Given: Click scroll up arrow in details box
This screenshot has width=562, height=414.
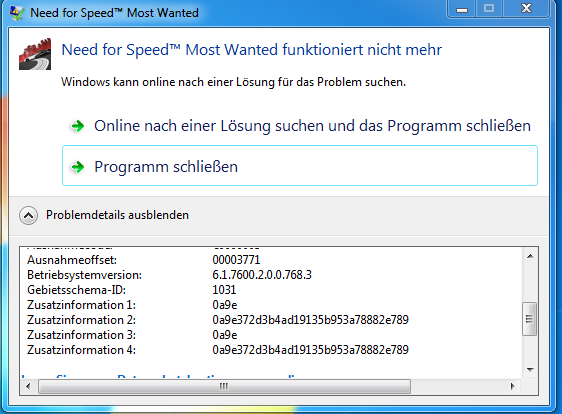Looking at the screenshot, I should (530, 256).
